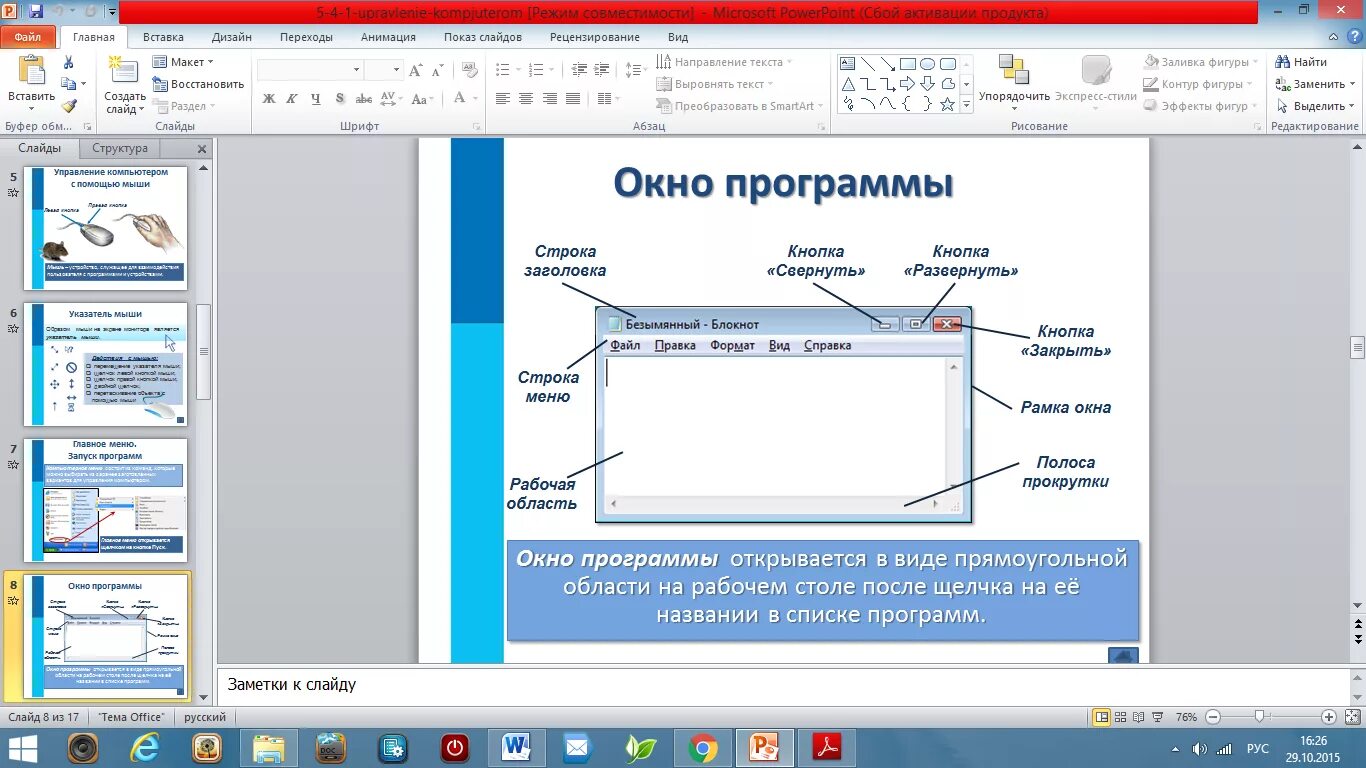The height and width of the screenshot is (768, 1366).
Task: Switch to the Показ слайдов tab
Action: (x=483, y=37)
